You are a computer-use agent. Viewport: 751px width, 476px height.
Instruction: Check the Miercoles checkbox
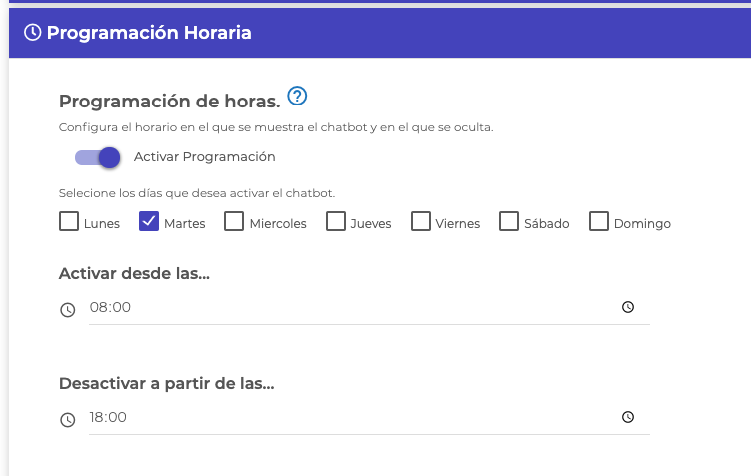pos(234,221)
